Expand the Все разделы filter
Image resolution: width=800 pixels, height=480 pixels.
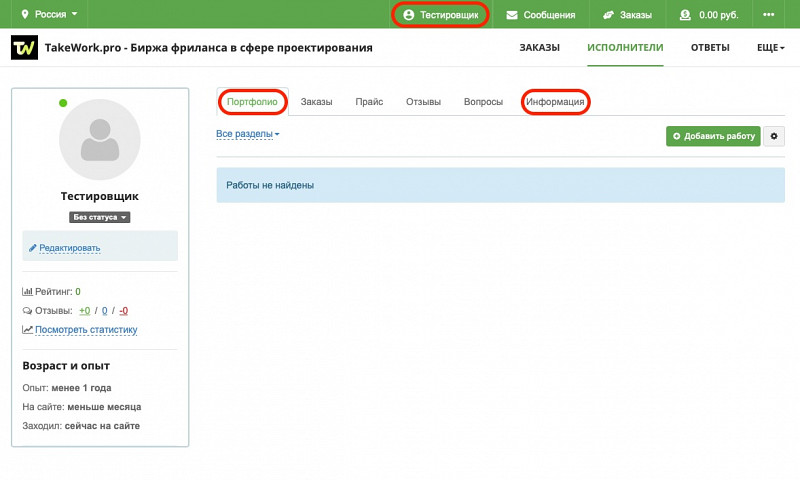[x=247, y=134]
